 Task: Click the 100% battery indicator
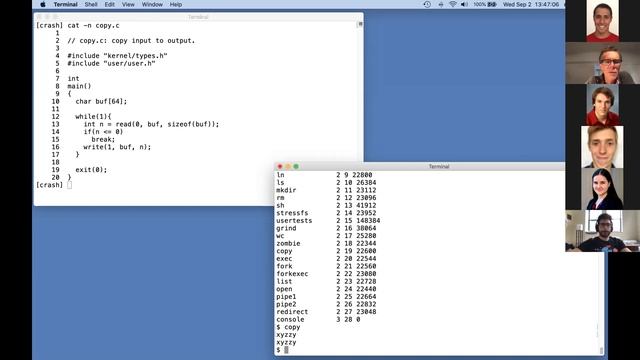[485, 4]
